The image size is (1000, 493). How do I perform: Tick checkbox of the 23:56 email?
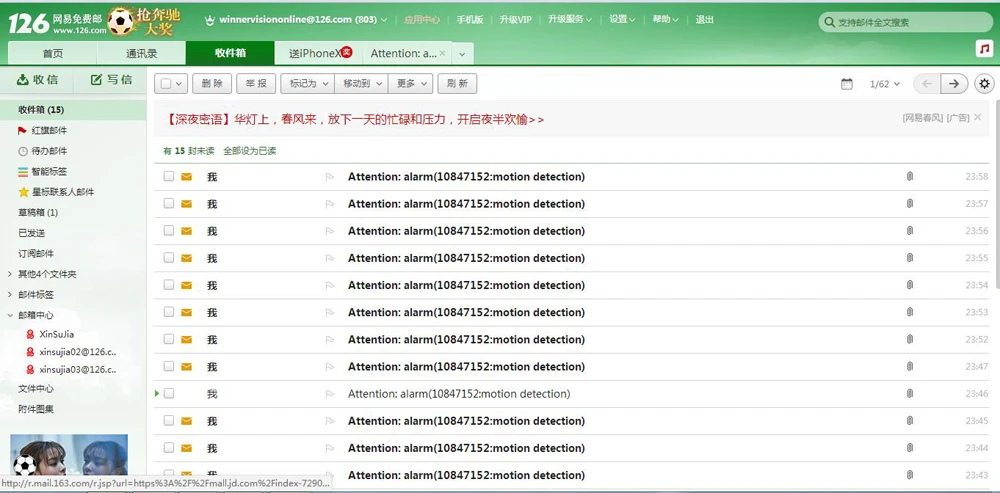[x=168, y=230]
